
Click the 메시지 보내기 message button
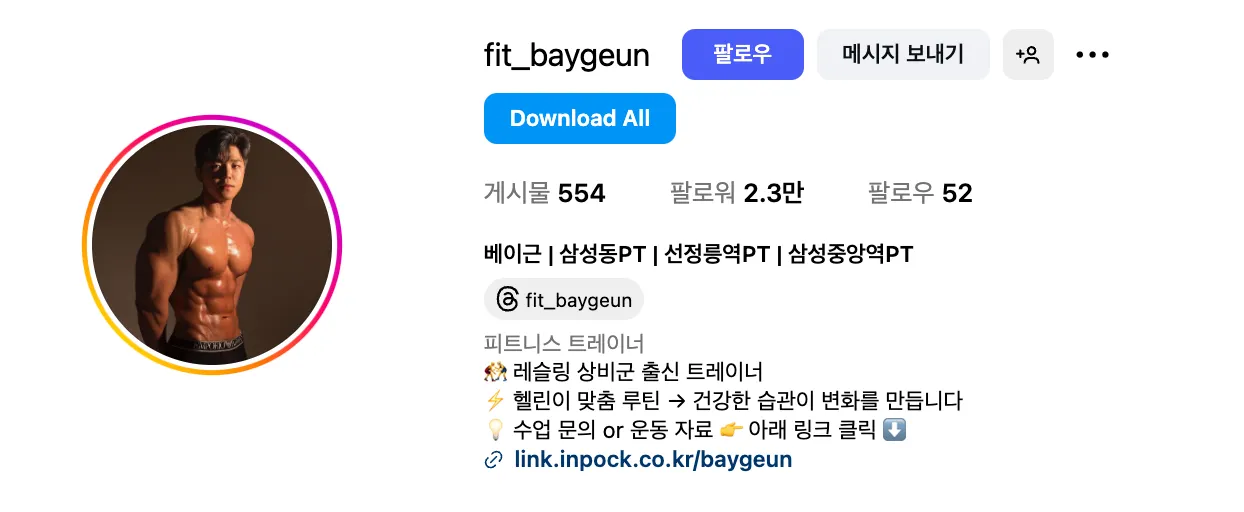pos(903,54)
